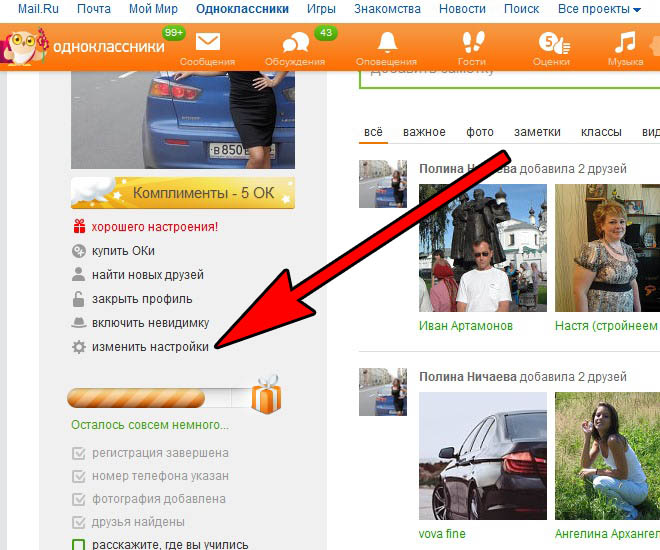Click the Полина Ничаева name in second post
The height and width of the screenshot is (550, 660).
pyautogui.click(x=468, y=377)
